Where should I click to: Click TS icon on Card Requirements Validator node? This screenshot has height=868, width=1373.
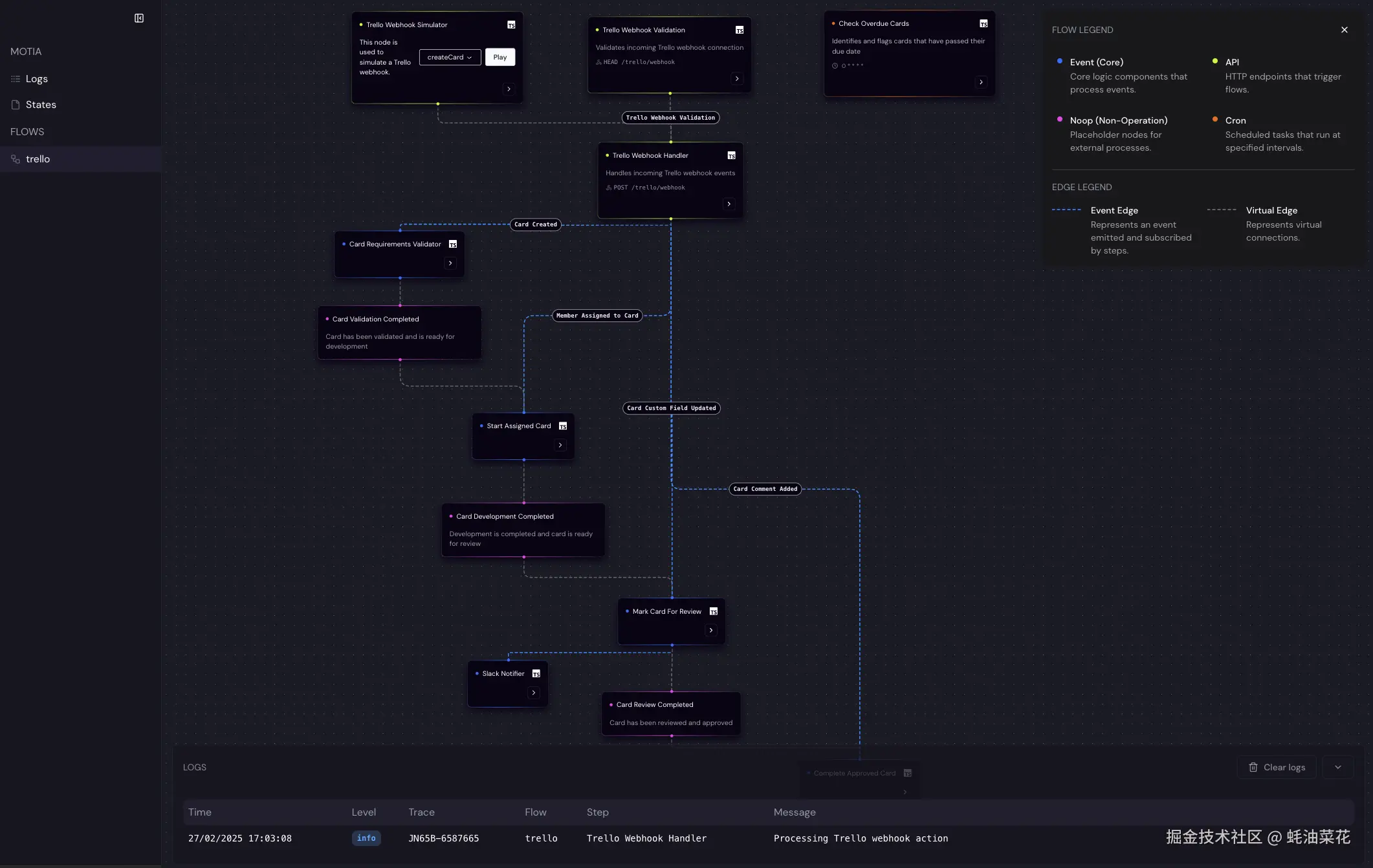coord(453,244)
